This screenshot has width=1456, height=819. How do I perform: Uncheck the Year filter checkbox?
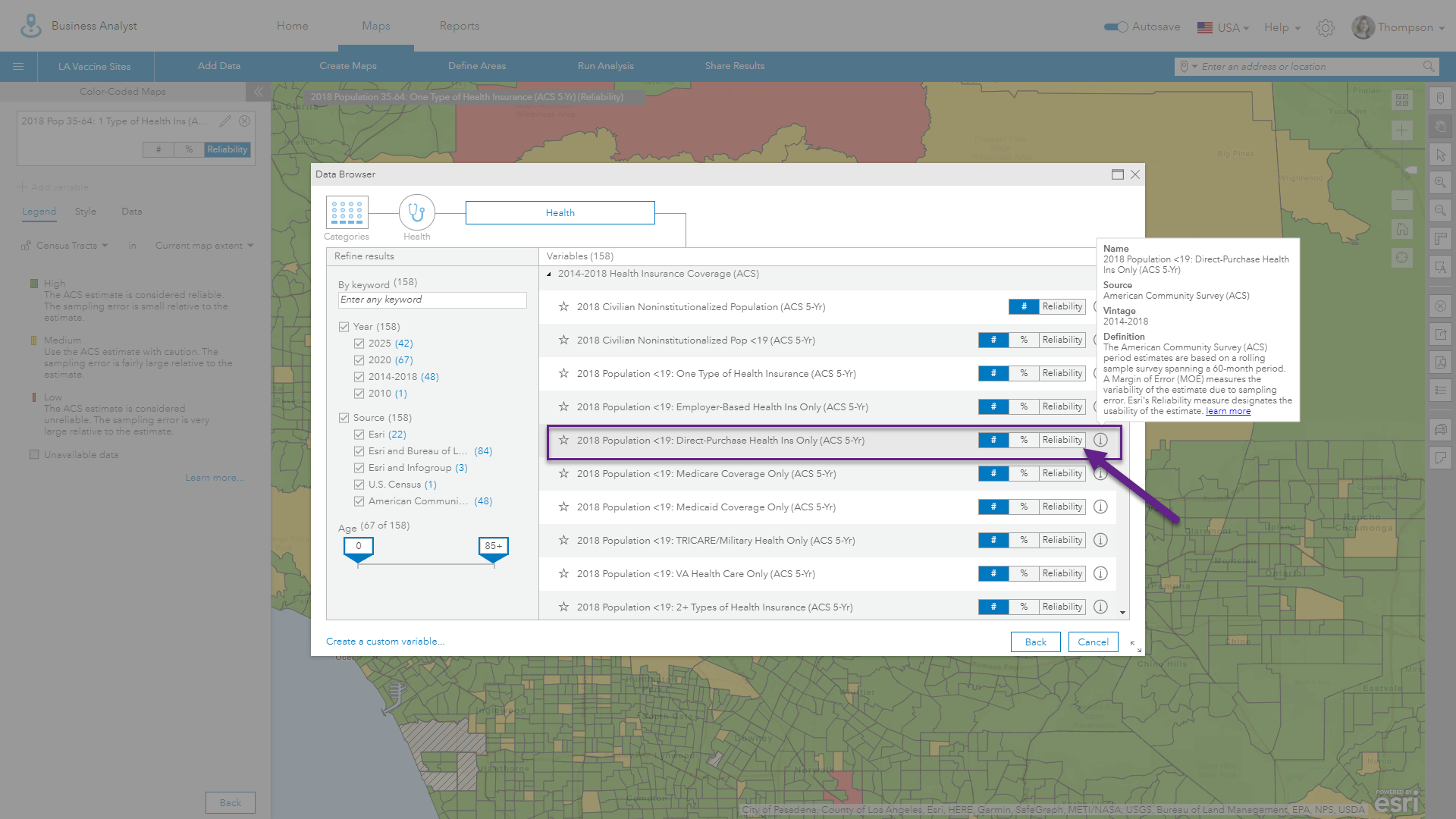pyautogui.click(x=344, y=327)
